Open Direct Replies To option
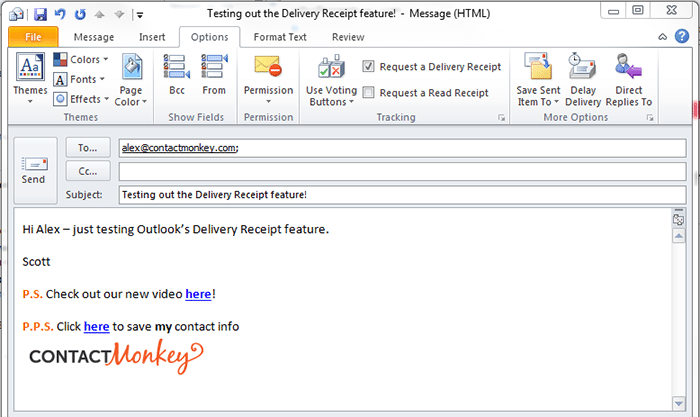Screen dimensions: 700x417 tap(629, 79)
